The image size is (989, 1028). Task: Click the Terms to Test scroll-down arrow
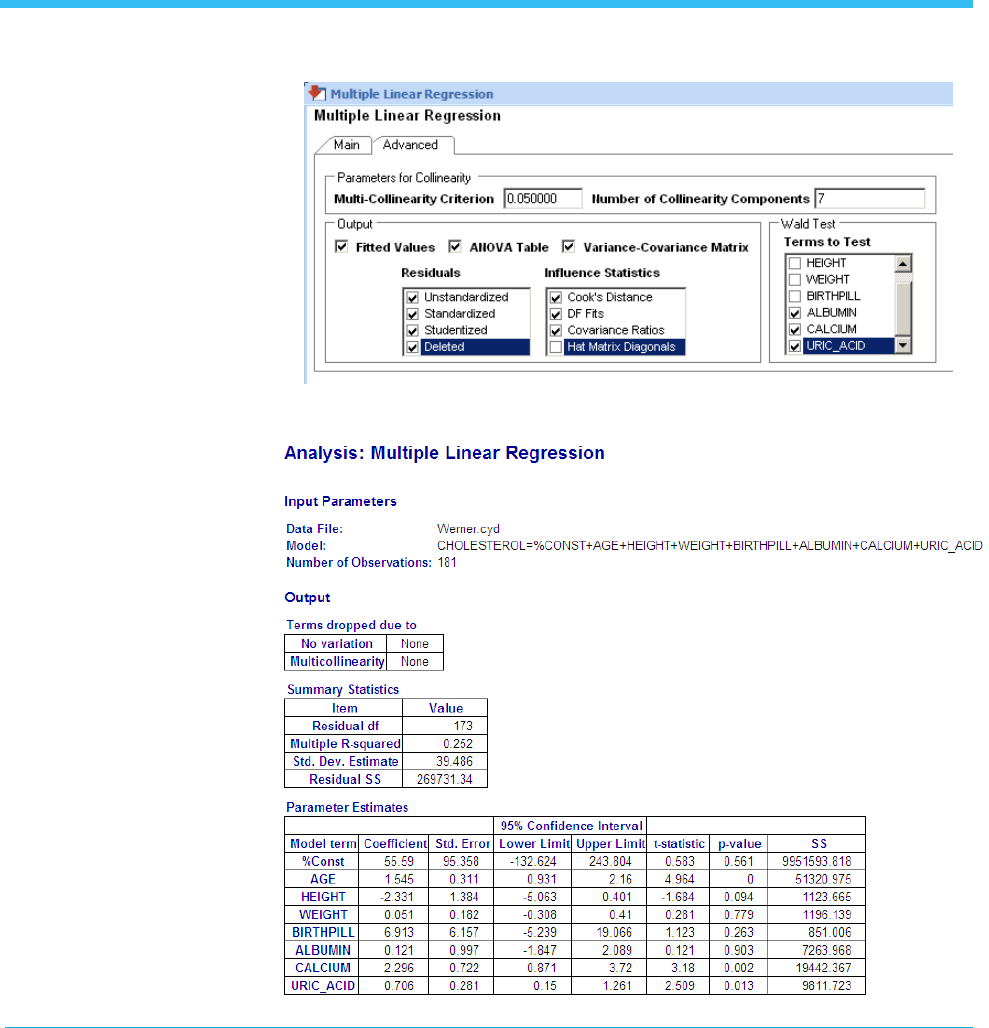tap(903, 346)
